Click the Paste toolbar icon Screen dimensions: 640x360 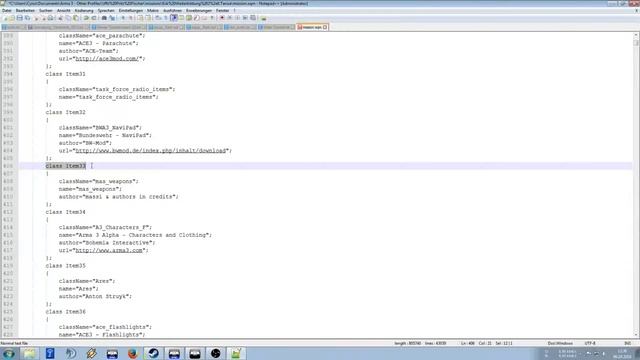[76, 18]
